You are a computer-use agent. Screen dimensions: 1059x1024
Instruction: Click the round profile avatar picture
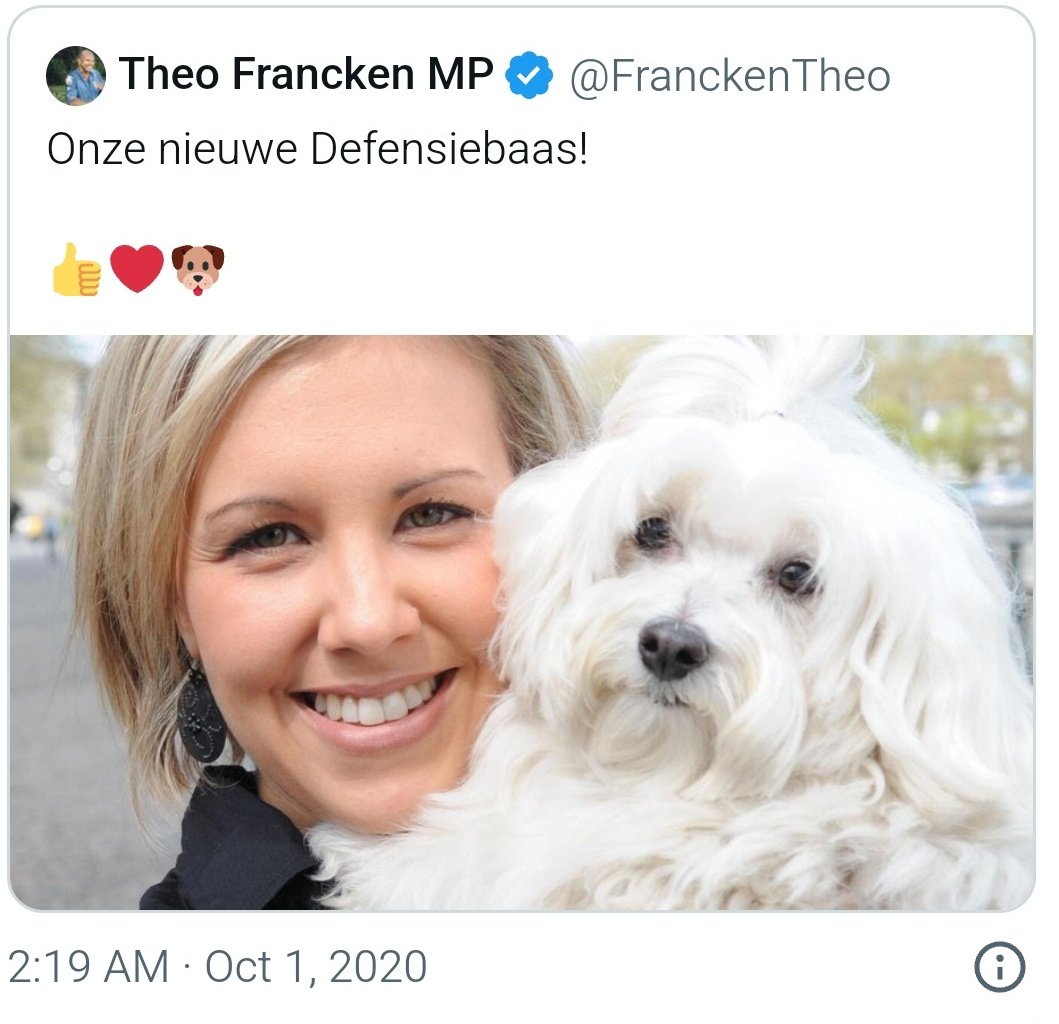pyautogui.click(x=76, y=76)
